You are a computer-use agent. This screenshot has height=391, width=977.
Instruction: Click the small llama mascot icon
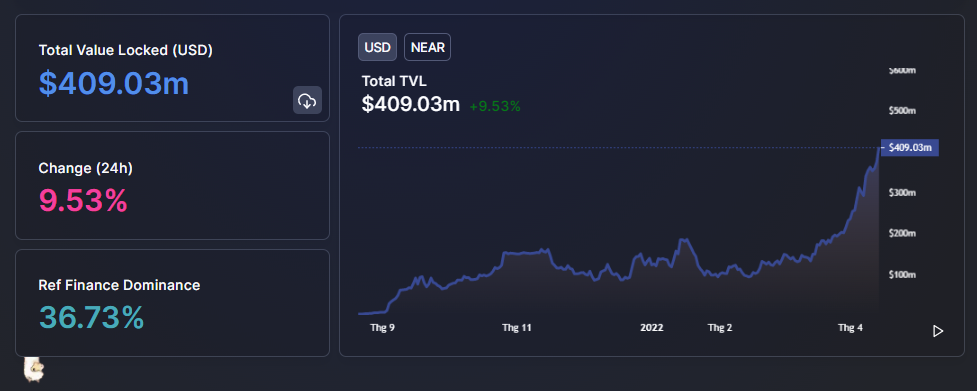[x=34, y=369]
